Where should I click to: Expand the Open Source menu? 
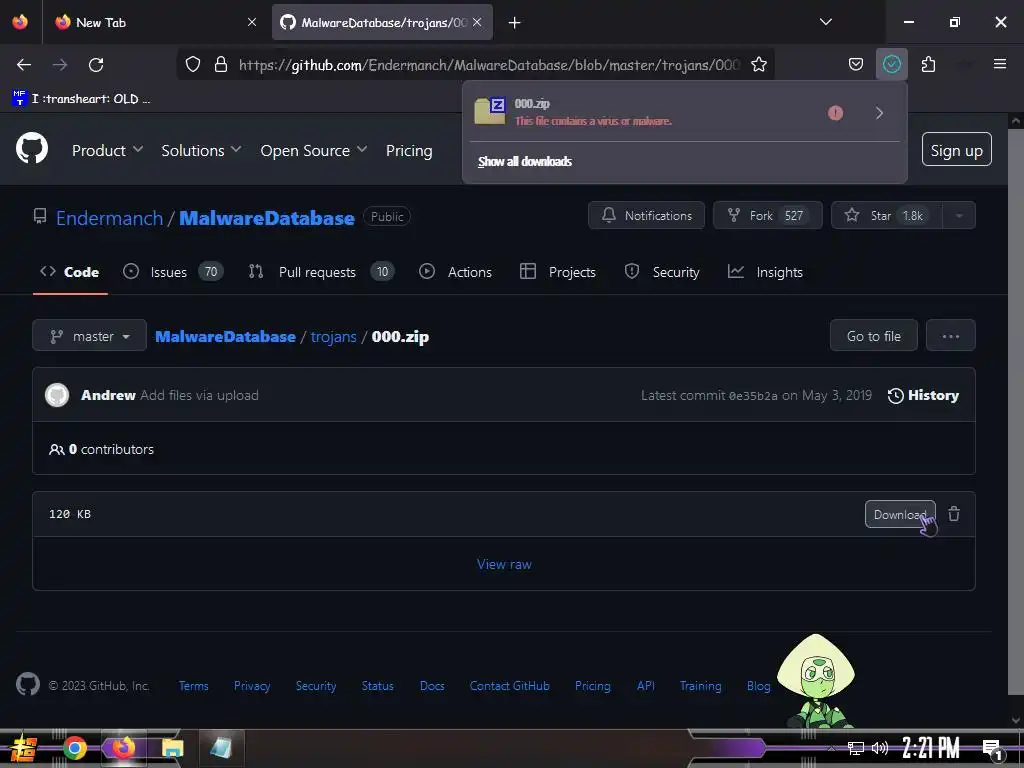pyautogui.click(x=313, y=150)
